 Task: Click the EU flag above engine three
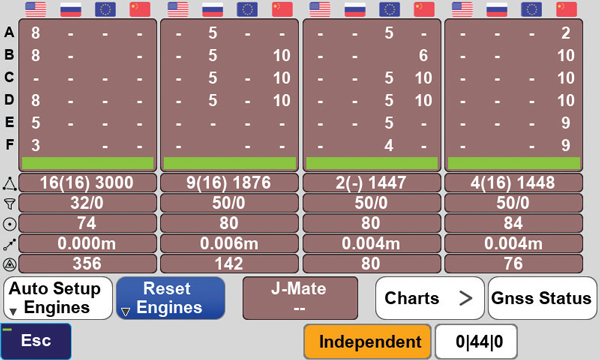pyautogui.click(x=390, y=10)
